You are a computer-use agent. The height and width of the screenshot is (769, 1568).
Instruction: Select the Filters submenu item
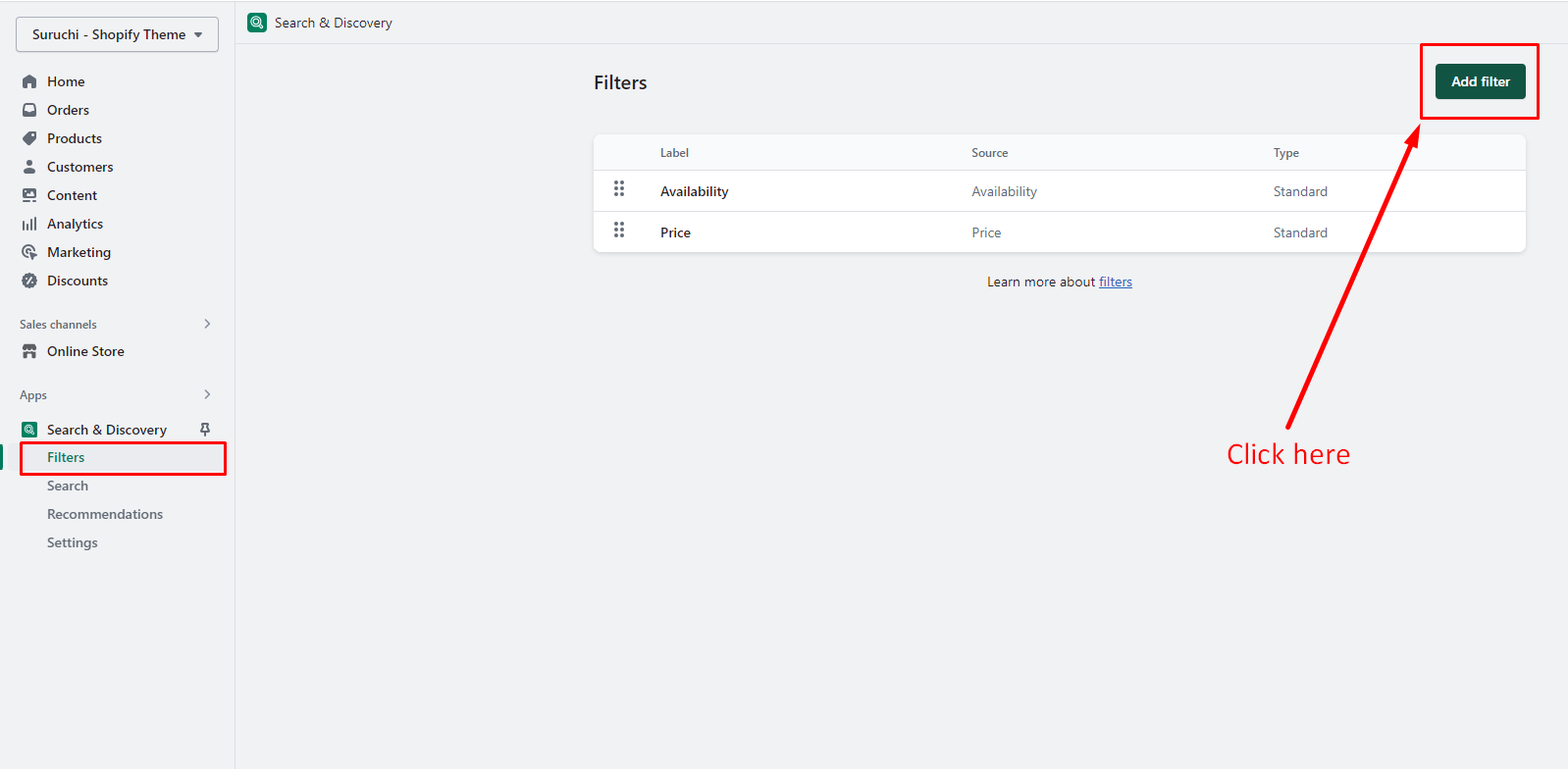66,457
